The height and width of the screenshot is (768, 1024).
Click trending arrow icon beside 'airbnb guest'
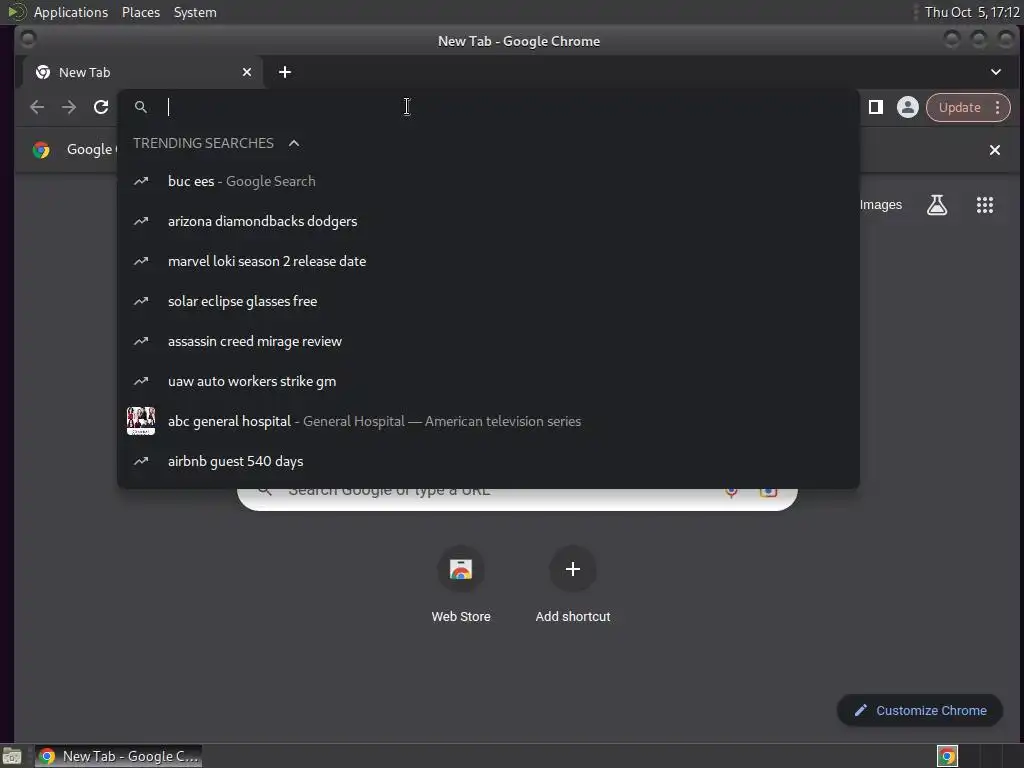[141, 461]
